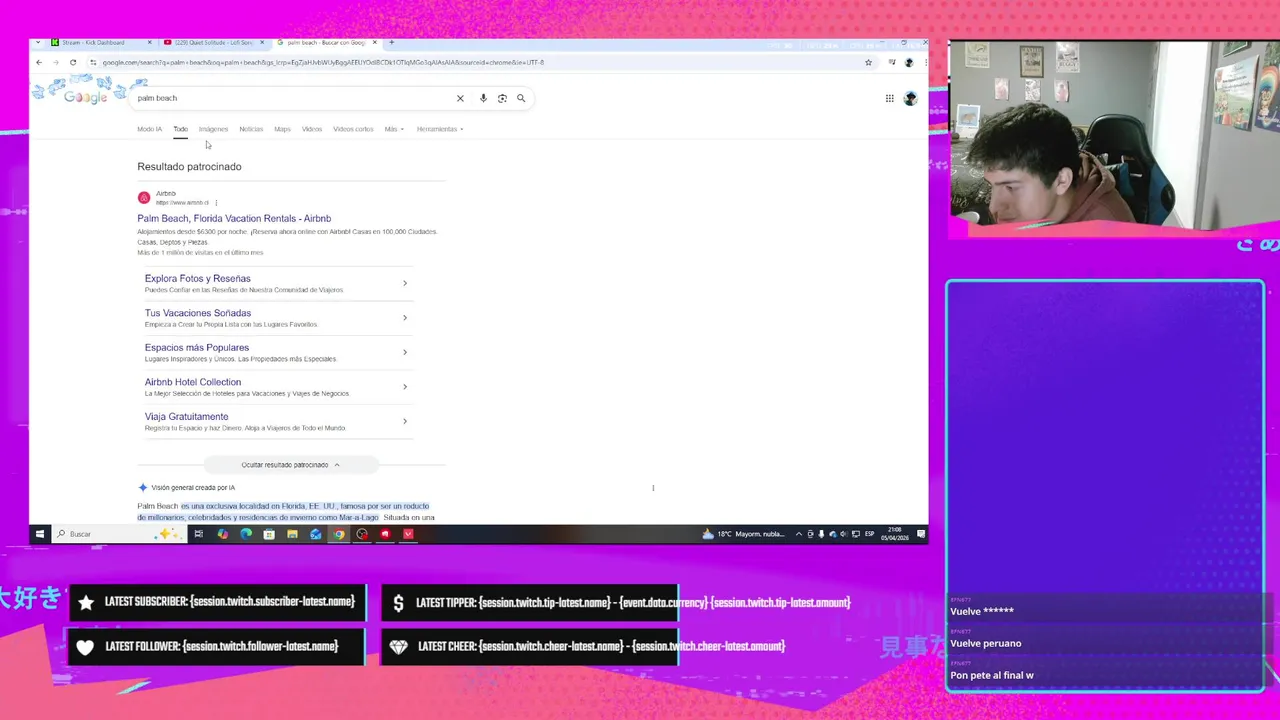Open the taskbar clock and date
The width and height of the screenshot is (1280, 720).
[895, 534]
